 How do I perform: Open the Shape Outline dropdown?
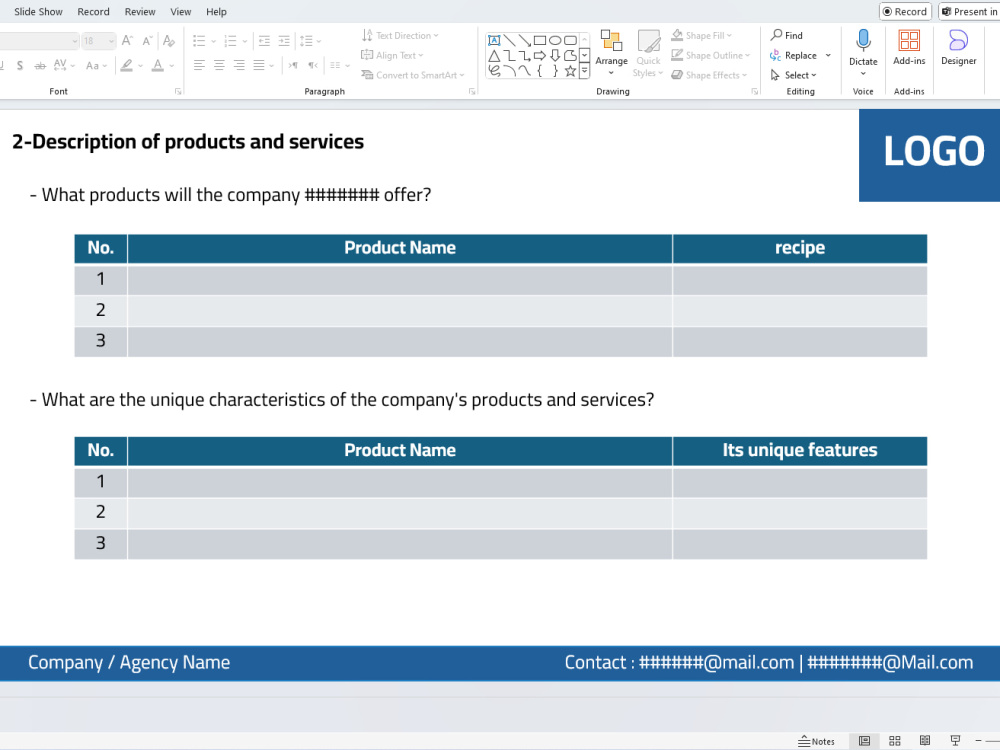(x=710, y=55)
